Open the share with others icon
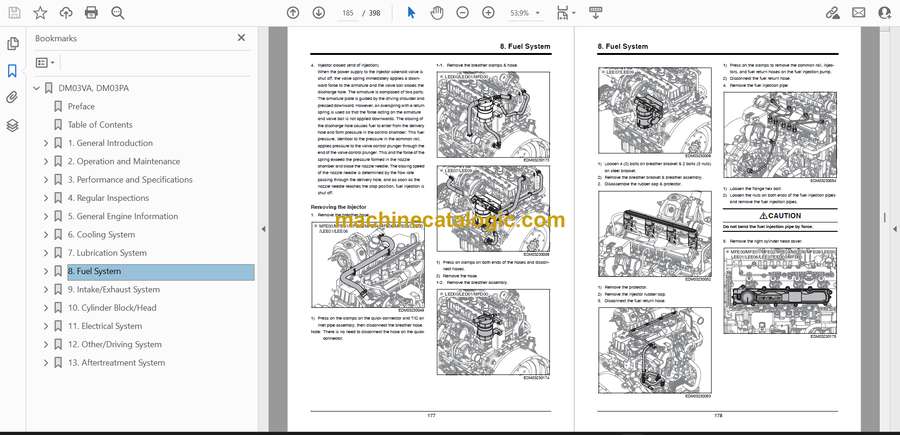This screenshot has width=900, height=435. (x=885, y=13)
